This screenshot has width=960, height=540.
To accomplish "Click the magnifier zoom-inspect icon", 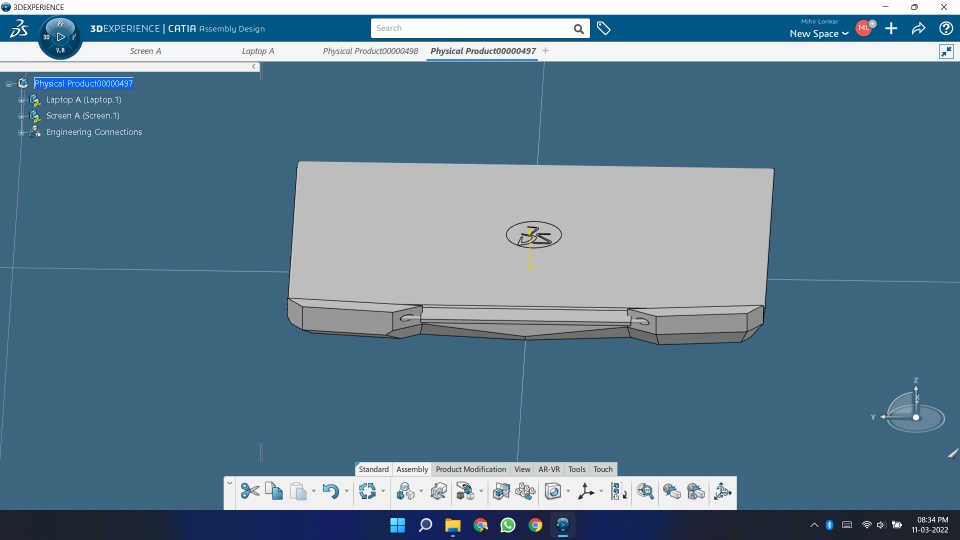I will (x=645, y=491).
